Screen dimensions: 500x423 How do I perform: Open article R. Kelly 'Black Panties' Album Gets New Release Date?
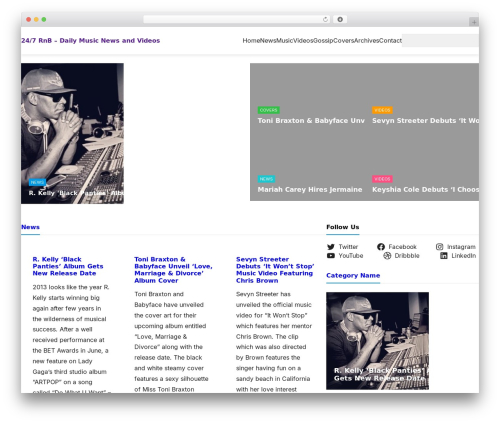click(68, 266)
